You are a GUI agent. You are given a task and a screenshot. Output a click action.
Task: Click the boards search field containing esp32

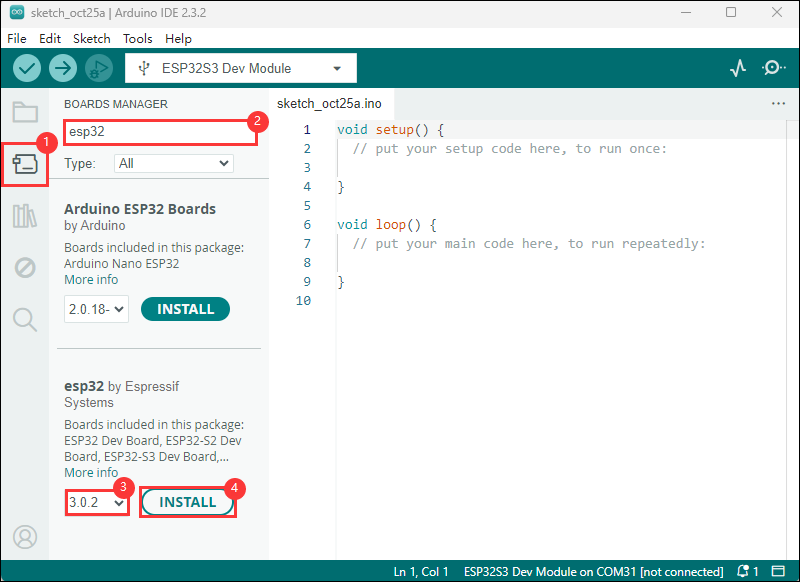[x=160, y=132]
